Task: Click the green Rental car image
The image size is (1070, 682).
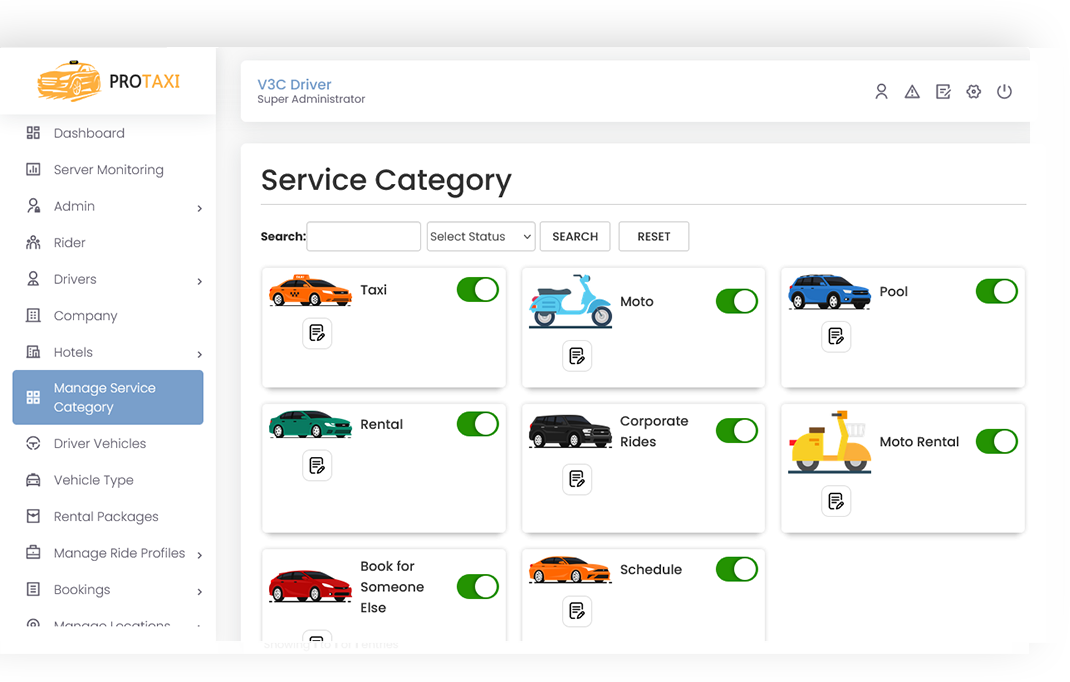Action: click(x=310, y=424)
